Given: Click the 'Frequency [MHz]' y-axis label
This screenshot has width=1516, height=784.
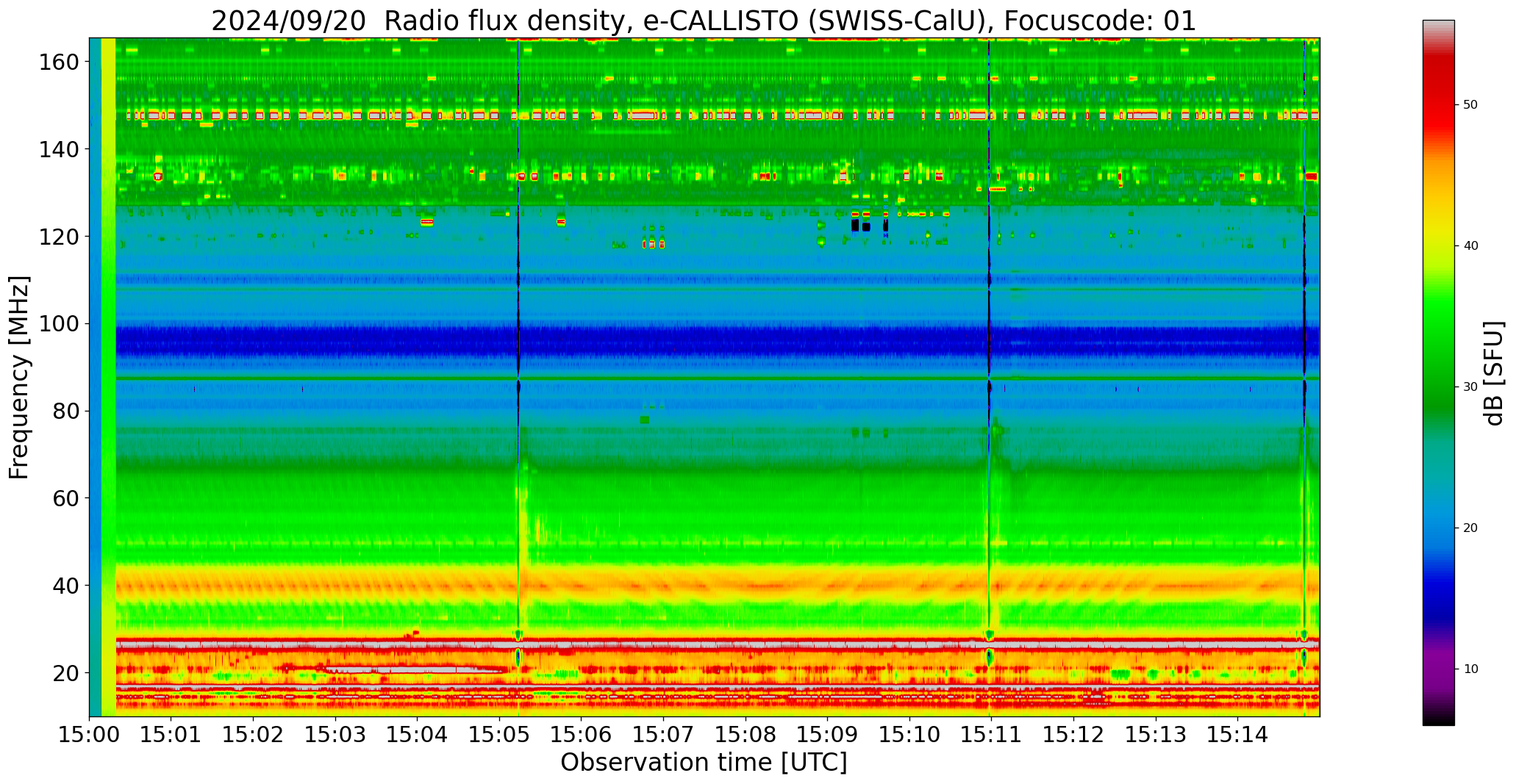Looking at the screenshot, I should (x=19, y=377).
